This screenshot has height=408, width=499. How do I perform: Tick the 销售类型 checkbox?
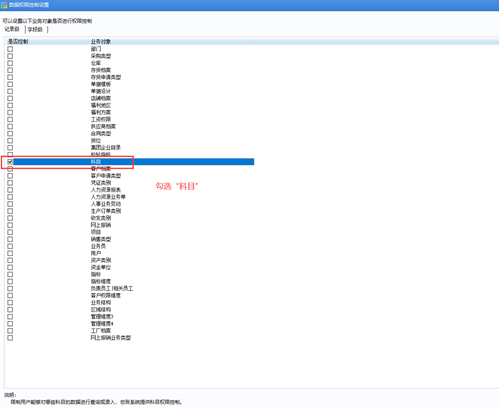(10, 239)
